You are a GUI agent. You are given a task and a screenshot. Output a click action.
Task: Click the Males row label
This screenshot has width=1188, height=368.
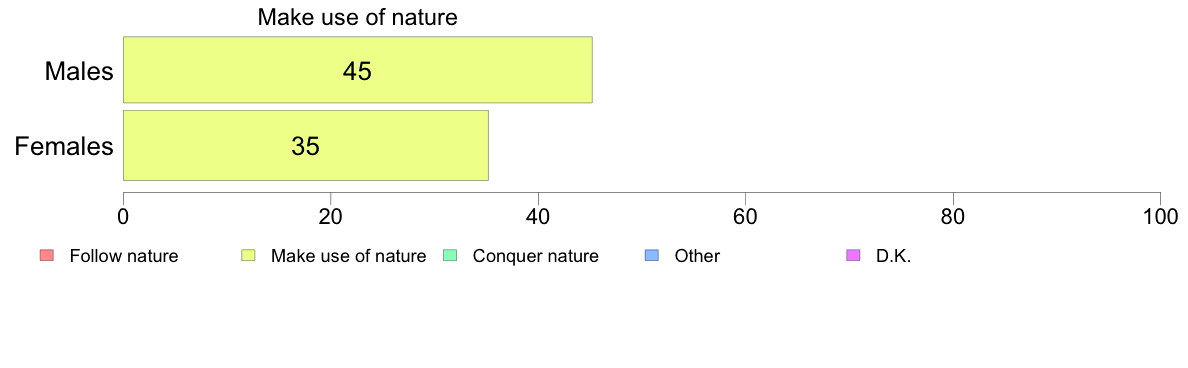(x=79, y=71)
